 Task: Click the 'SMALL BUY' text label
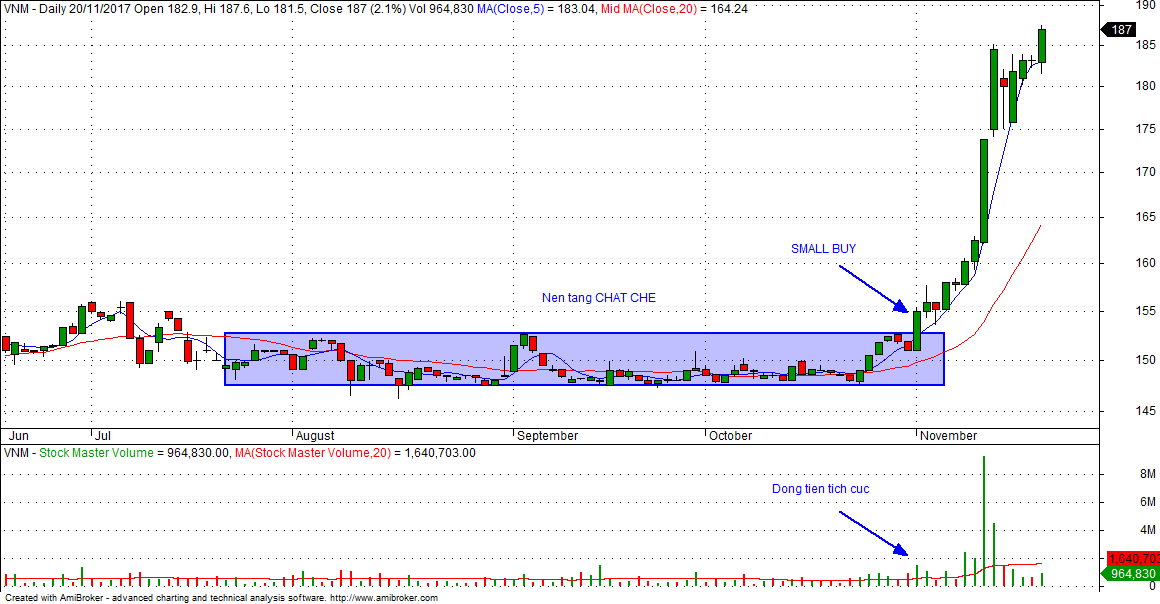(823, 249)
